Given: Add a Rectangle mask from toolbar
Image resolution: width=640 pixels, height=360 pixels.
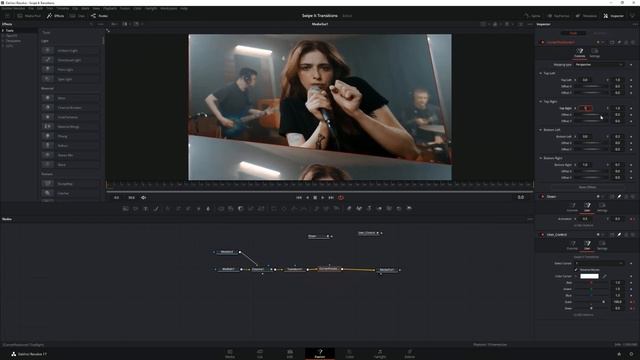Looking at the screenshot, I should tap(274, 209).
